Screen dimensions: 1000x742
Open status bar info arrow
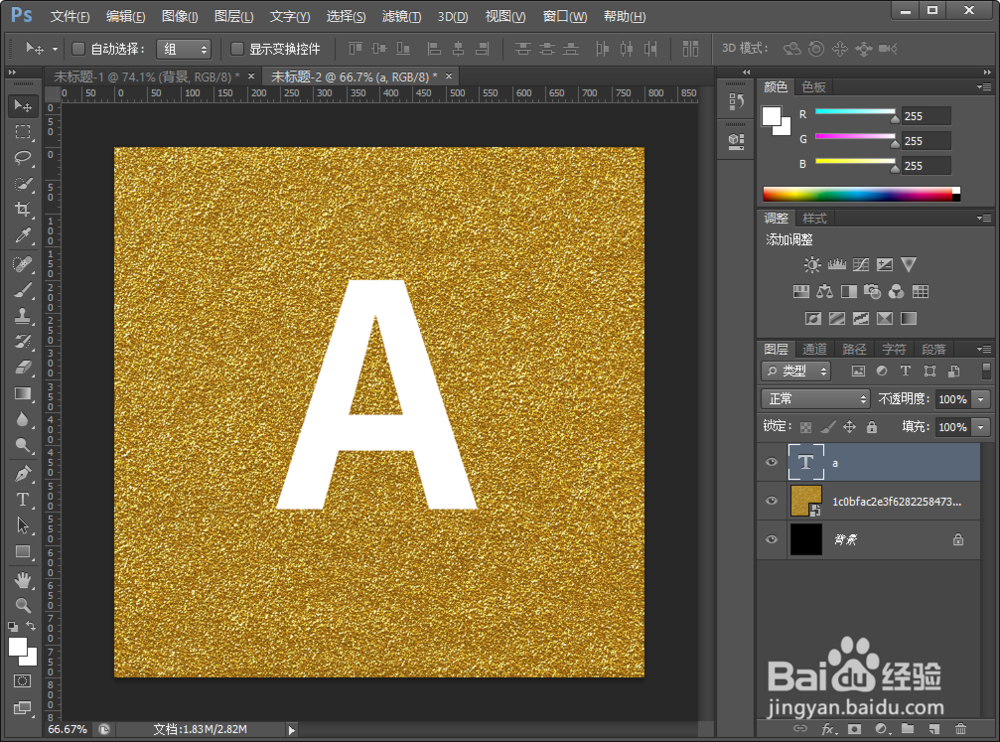tap(291, 729)
